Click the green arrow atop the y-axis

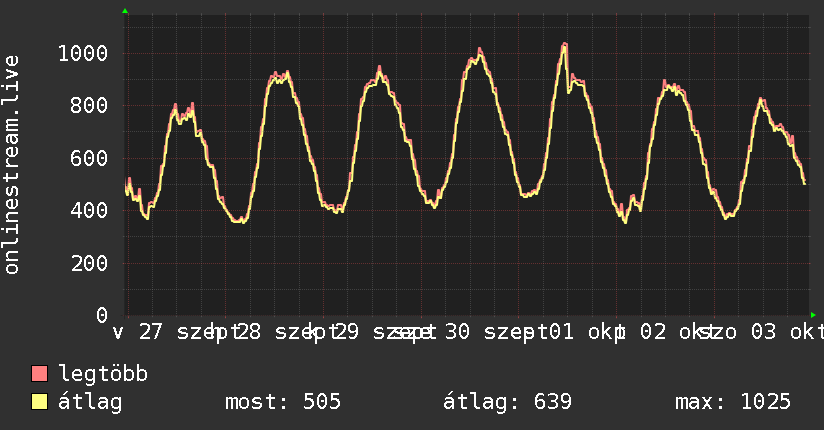pos(125,11)
